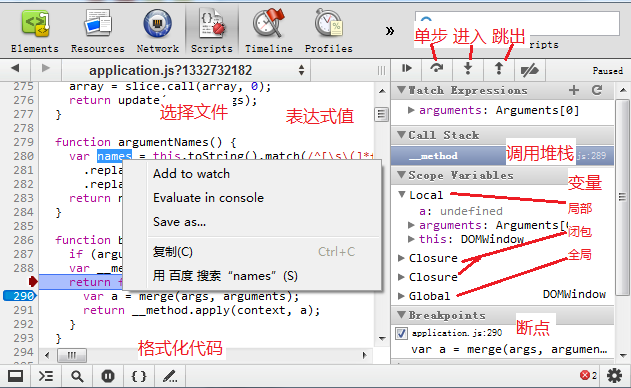Expand the arguments watch expression
The height and width of the screenshot is (388, 631).
[411, 110]
